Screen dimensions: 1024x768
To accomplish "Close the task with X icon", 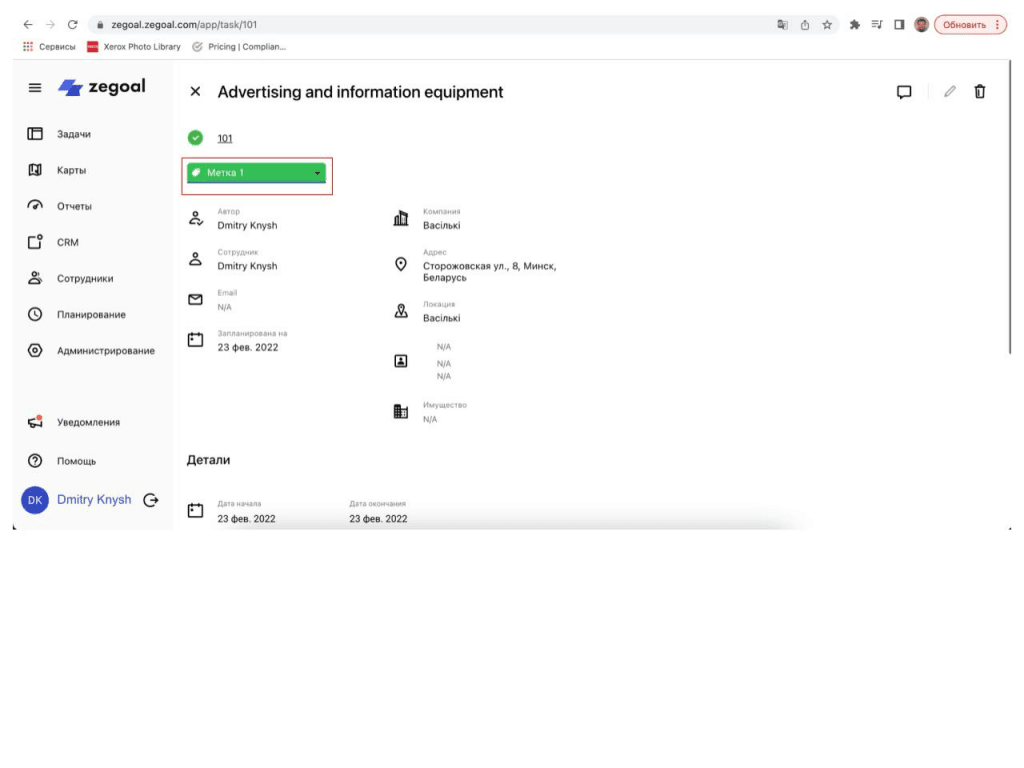I will tap(195, 92).
